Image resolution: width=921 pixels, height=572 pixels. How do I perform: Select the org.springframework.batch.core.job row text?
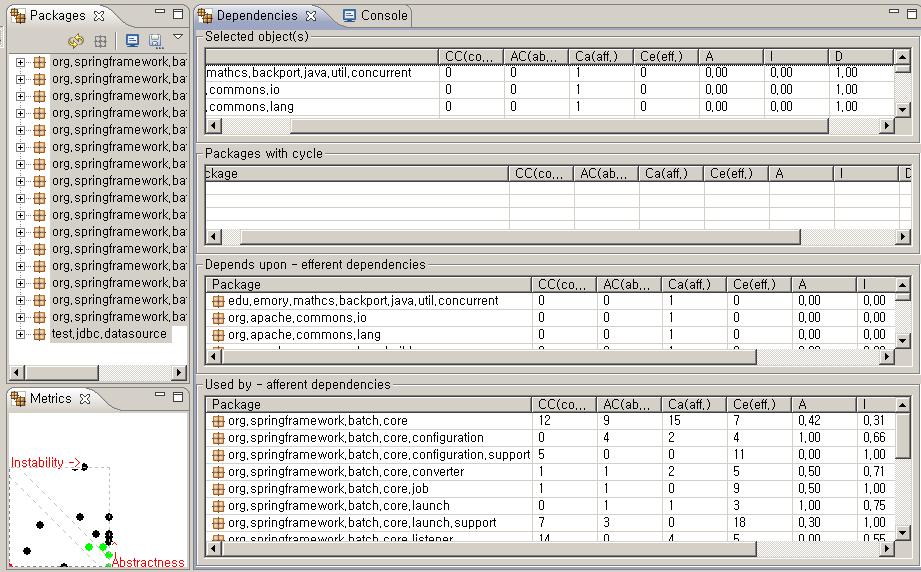coord(328,489)
